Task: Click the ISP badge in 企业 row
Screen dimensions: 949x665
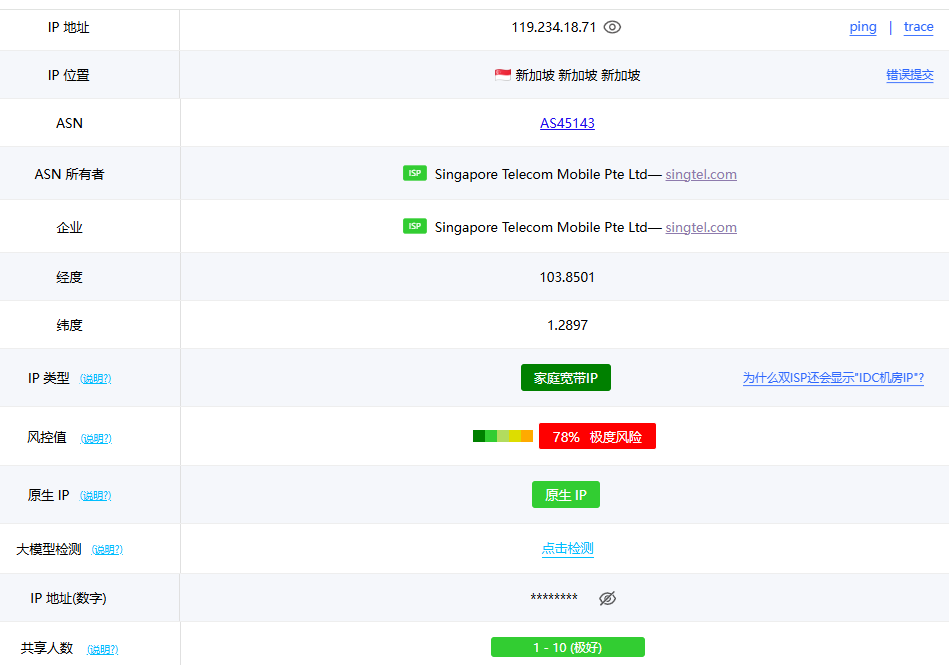Action: (415, 226)
